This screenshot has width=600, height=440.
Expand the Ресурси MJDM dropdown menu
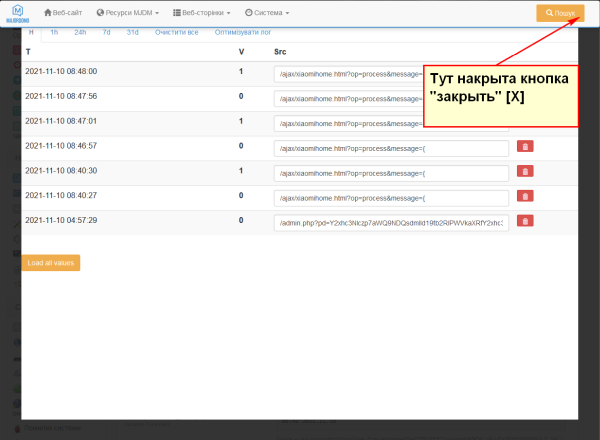(x=127, y=13)
